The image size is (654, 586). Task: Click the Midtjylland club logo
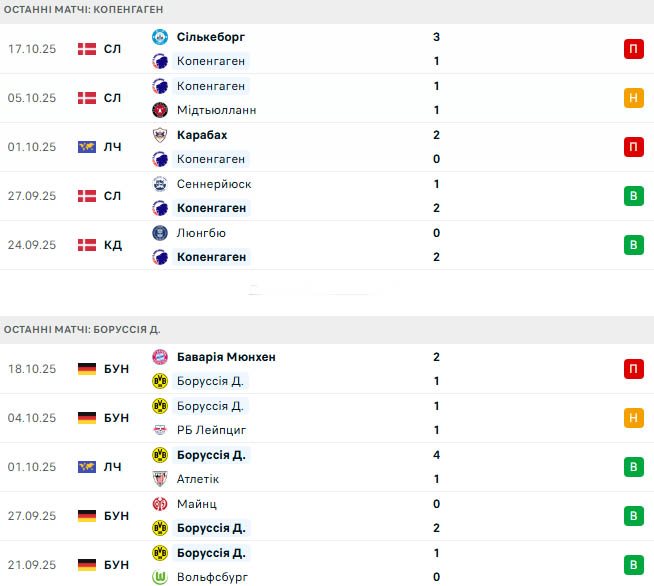(160, 110)
